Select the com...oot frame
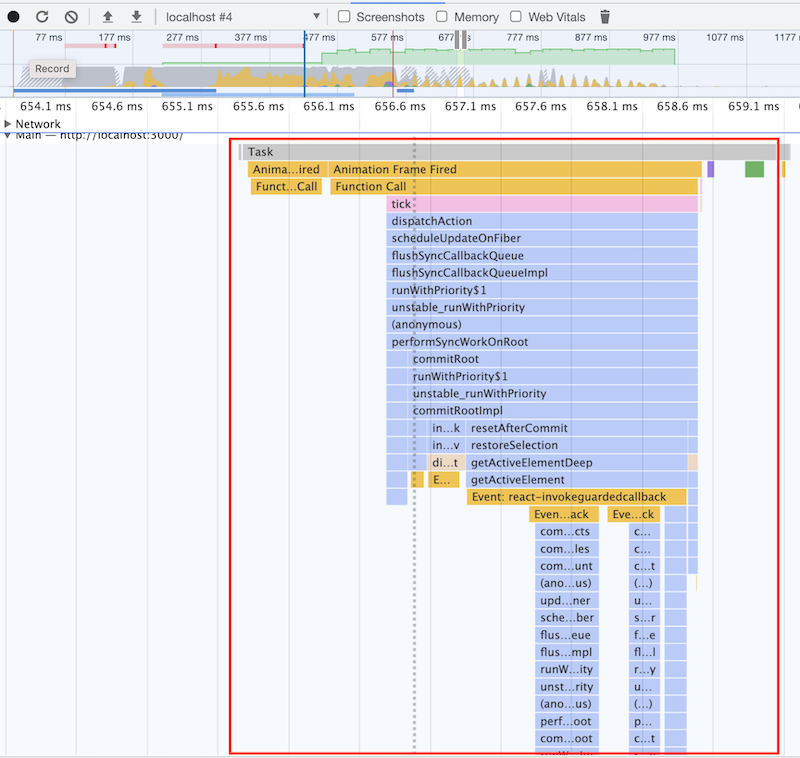The height and width of the screenshot is (758, 800). [566, 739]
